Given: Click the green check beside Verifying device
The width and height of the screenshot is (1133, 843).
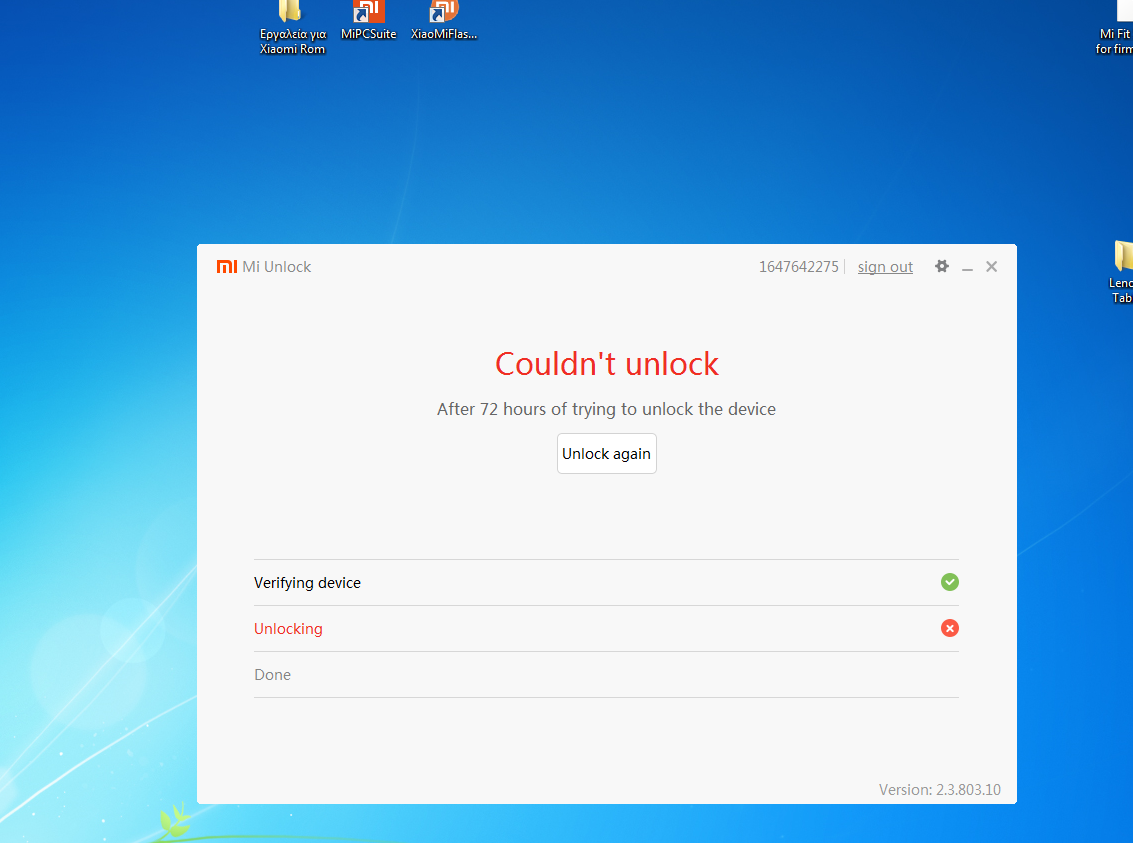Looking at the screenshot, I should pos(949,582).
